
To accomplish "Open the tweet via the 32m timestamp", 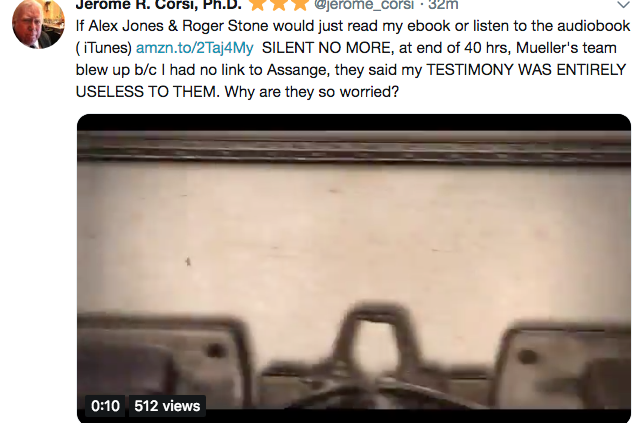I will pyautogui.click(x=443, y=5).
